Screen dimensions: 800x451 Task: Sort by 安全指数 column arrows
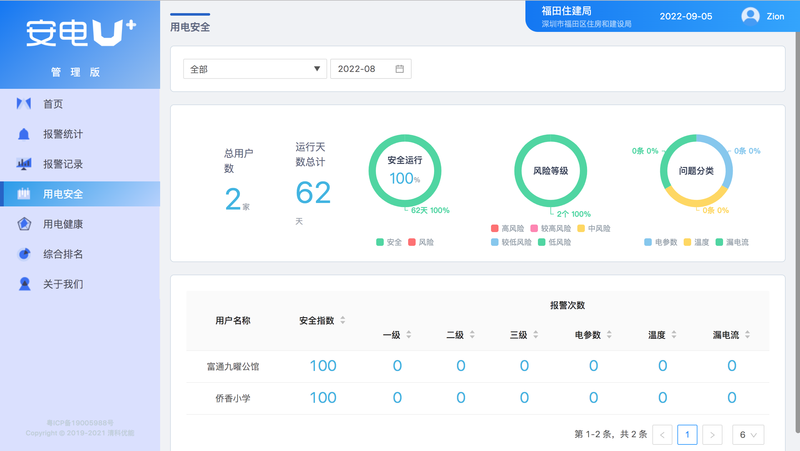tap(343, 320)
